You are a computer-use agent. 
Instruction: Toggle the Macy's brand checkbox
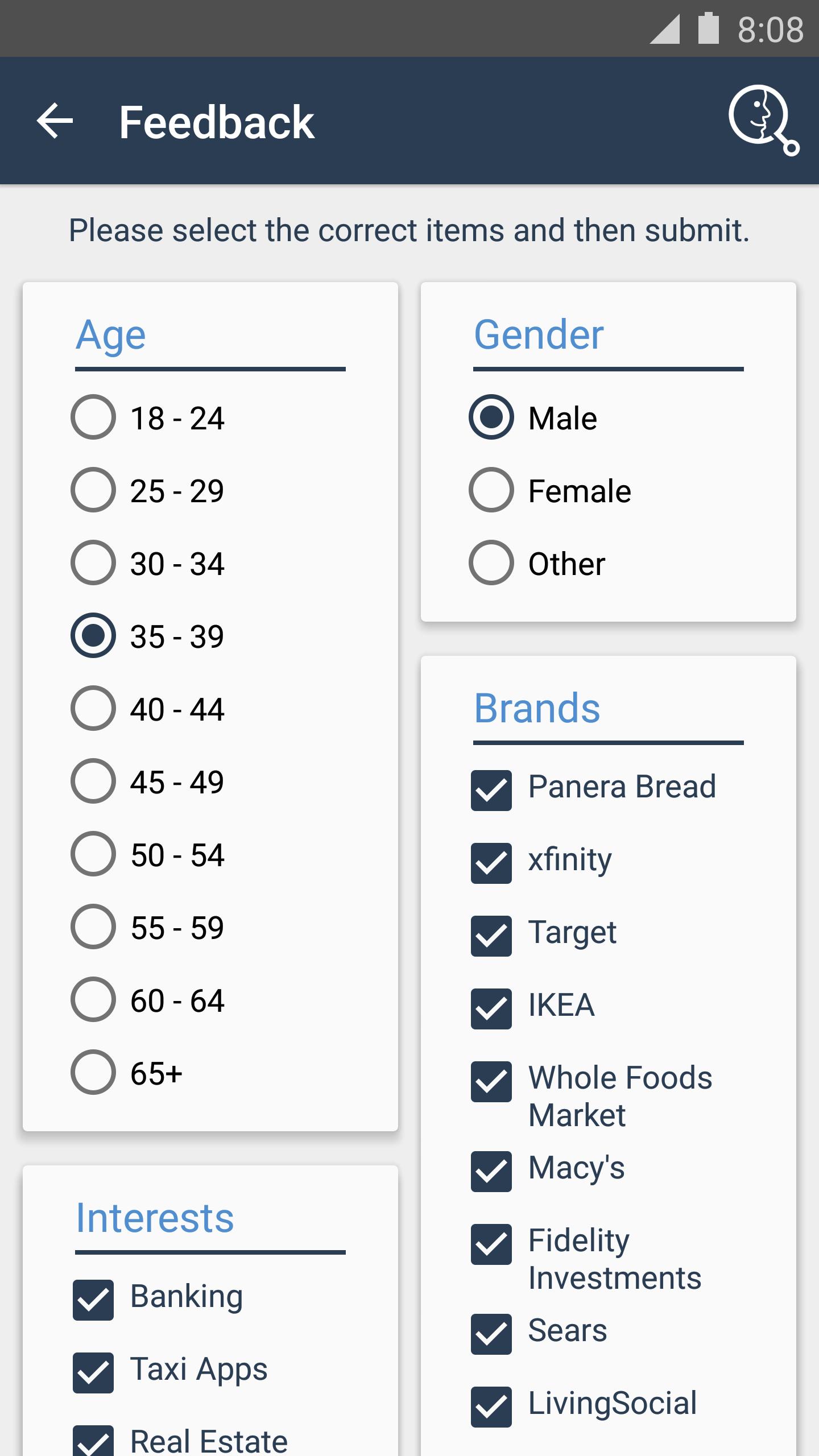point(490,1169)
